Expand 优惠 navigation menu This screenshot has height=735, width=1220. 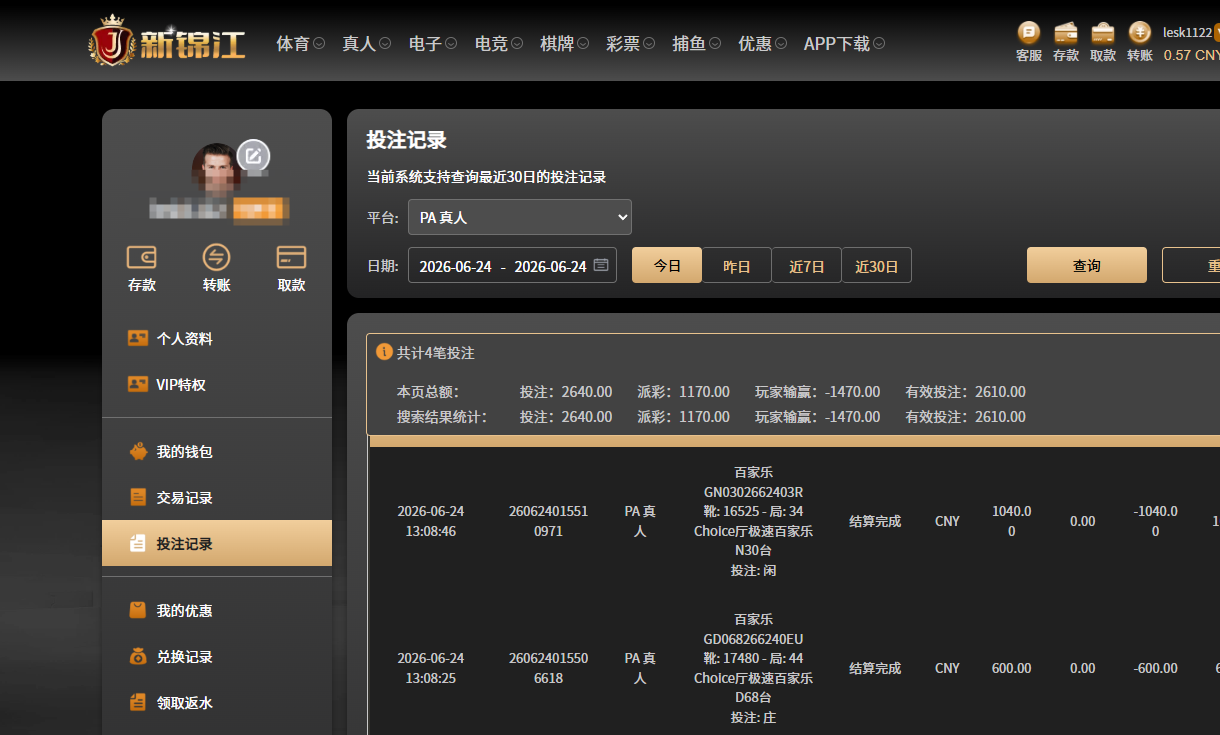pos(763,44)
